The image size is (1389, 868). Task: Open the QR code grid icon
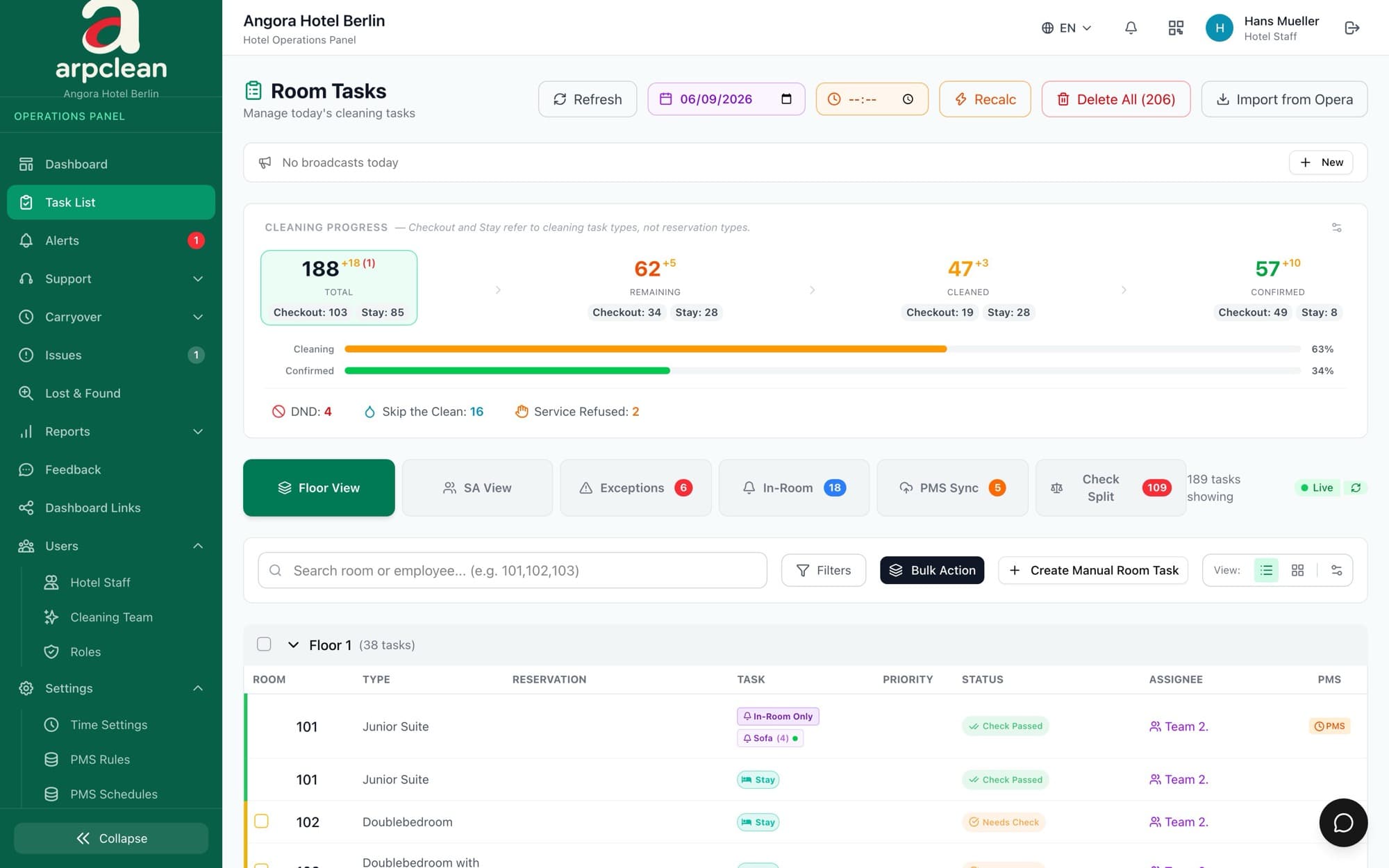[x=1176, y=28]
